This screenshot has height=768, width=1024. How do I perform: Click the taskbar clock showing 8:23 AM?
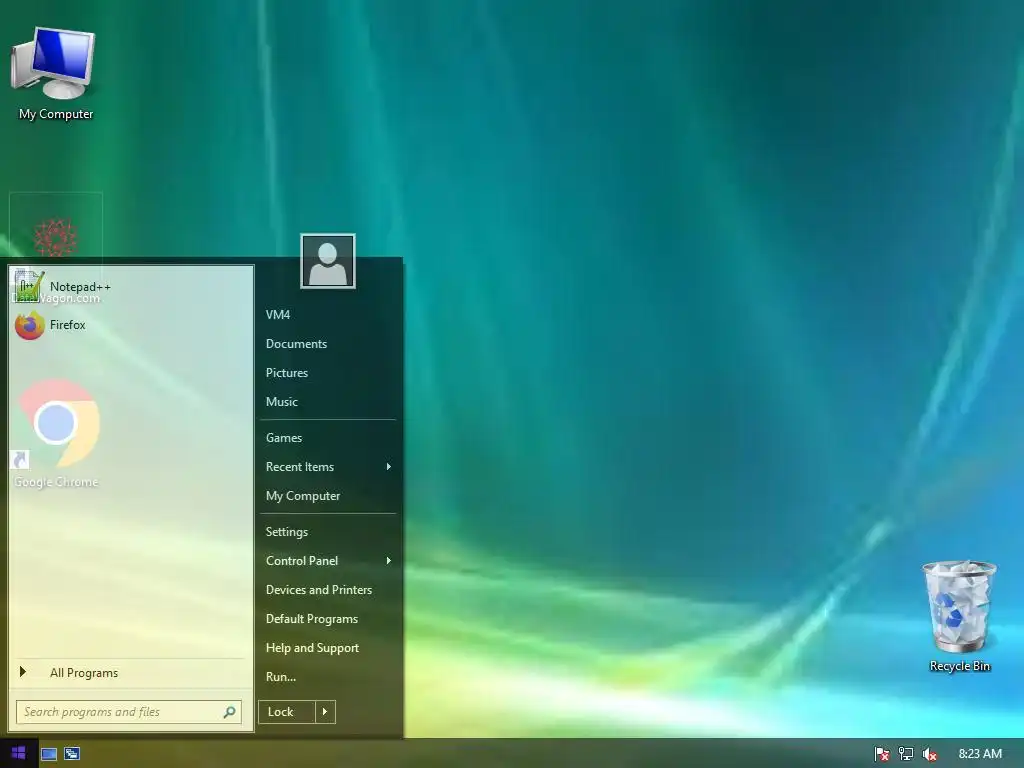pyautogui.click(x=980, y=754)
